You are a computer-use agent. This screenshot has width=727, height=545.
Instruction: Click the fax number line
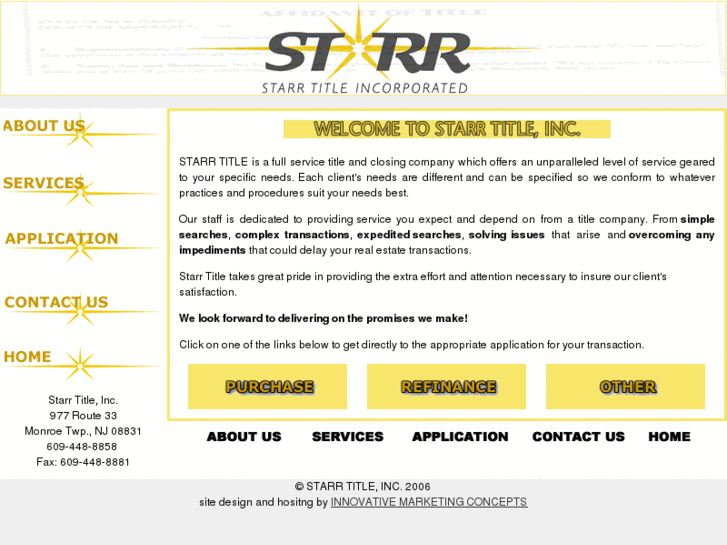(83, 462)
